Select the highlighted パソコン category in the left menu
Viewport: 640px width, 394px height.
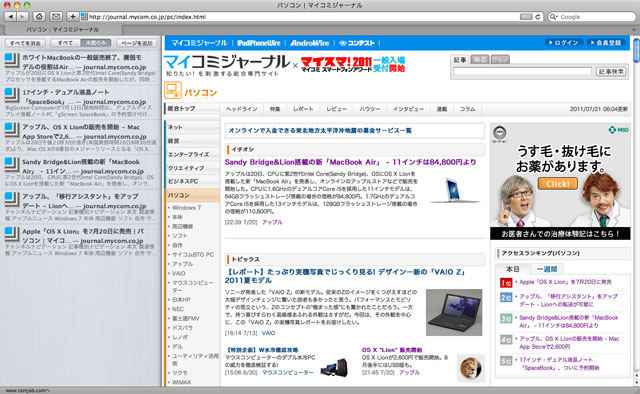(192, 195)
